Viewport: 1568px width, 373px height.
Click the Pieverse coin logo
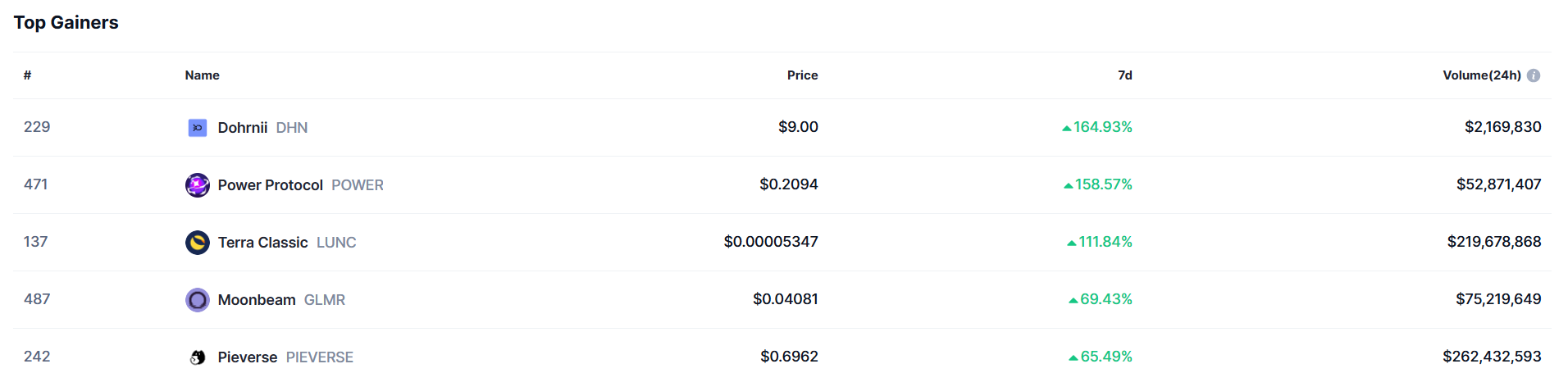(198, 357)
